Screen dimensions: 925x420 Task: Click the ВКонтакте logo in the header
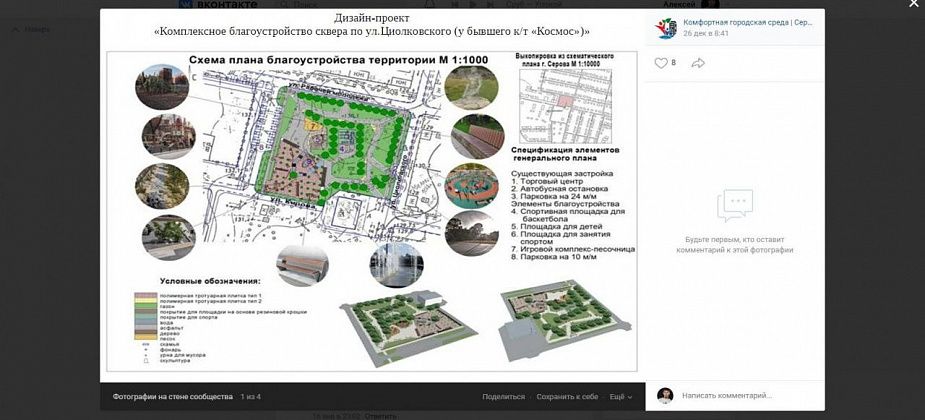pos(218,4)
